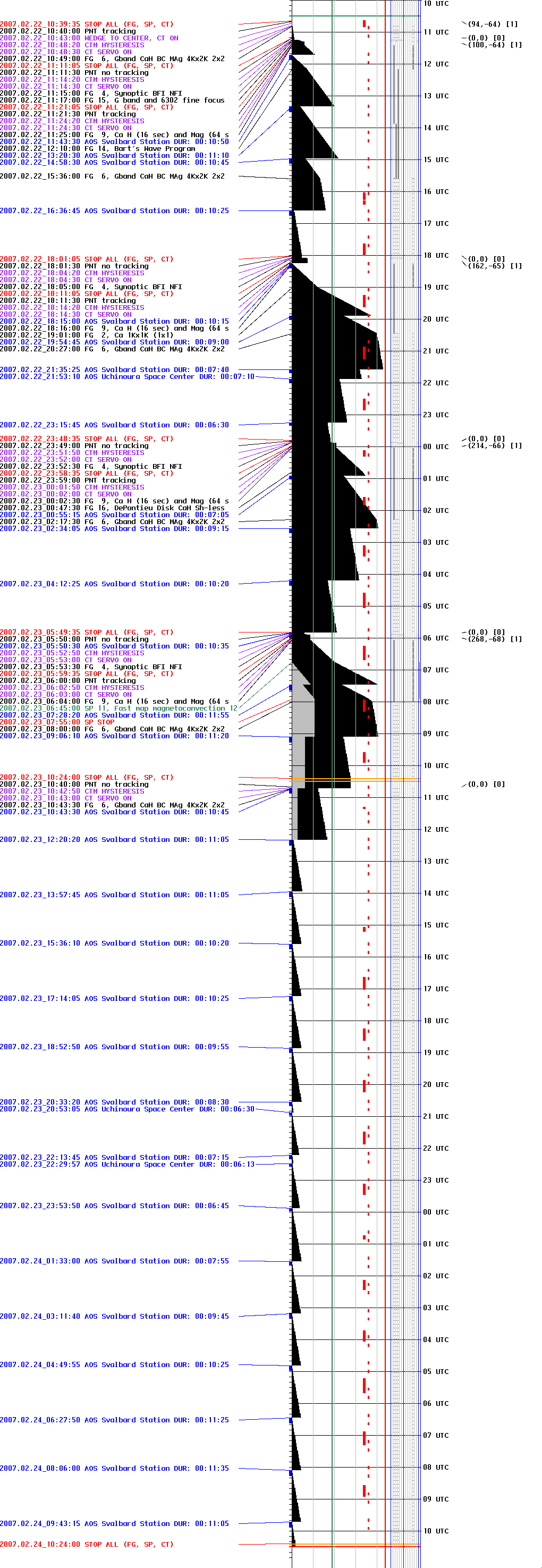The height and width of the screenshot is (1568, 542).
Task: Select the WEDGE TO CENTER, CT ON event
Action: click(89, 38)
